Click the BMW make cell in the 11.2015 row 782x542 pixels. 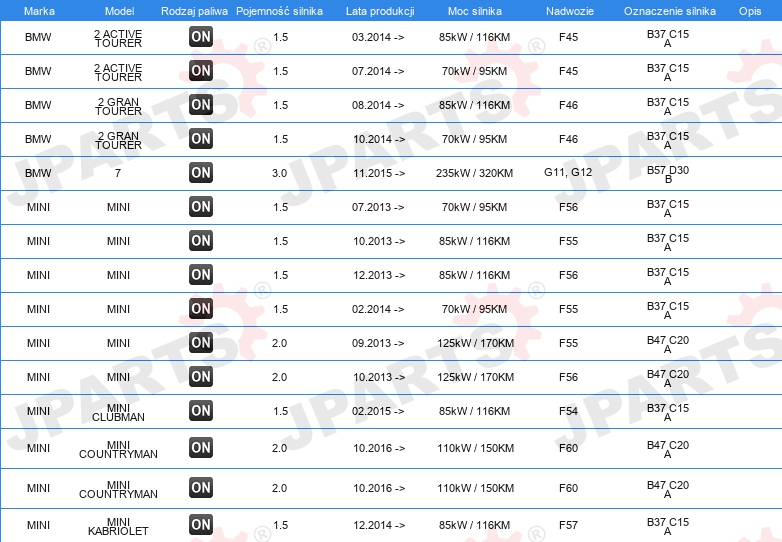pyautogui.click(x=38, y=173)
